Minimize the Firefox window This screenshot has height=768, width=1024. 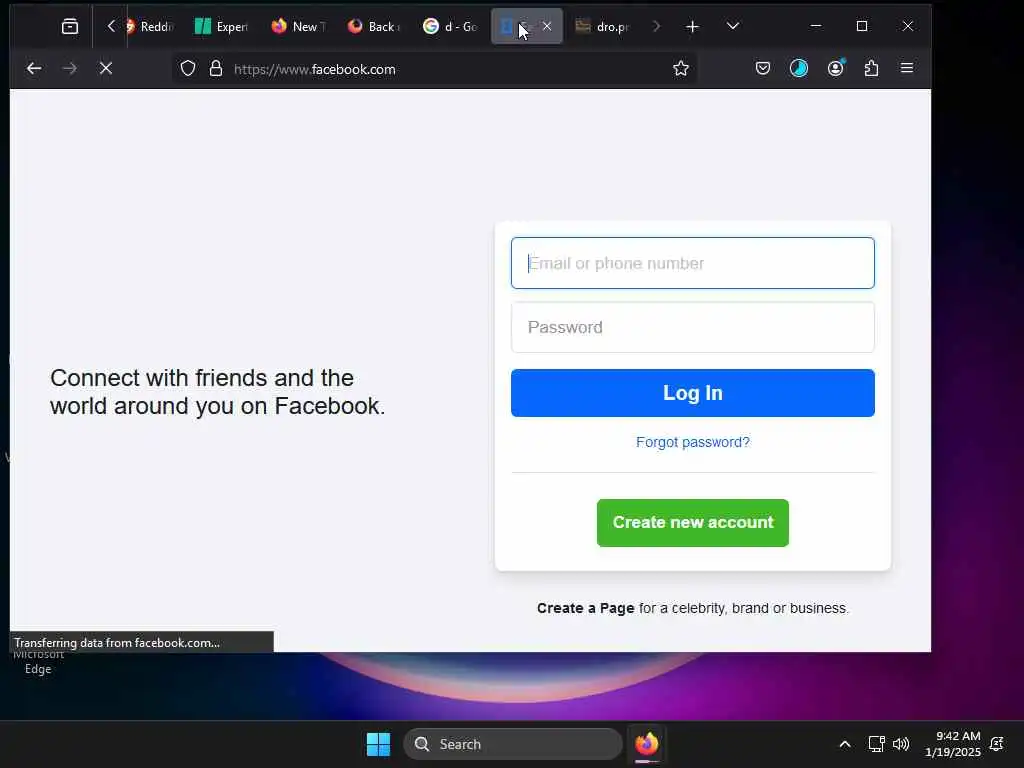point(816,26)
